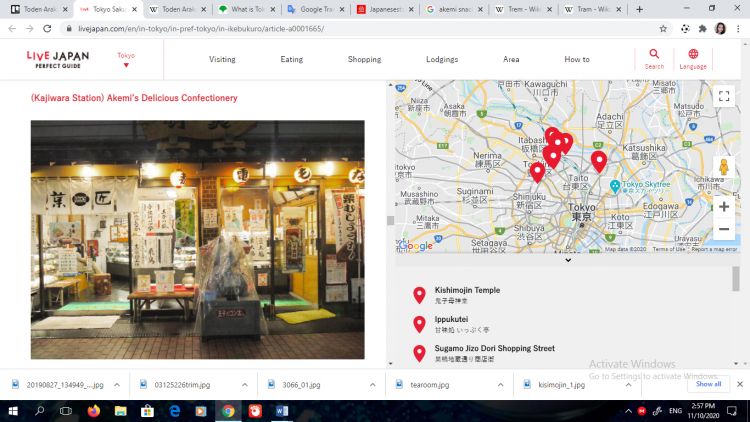Open the Kishimojin Temple listing
Screen dimensions: 750x422
[x=467, y=290]
